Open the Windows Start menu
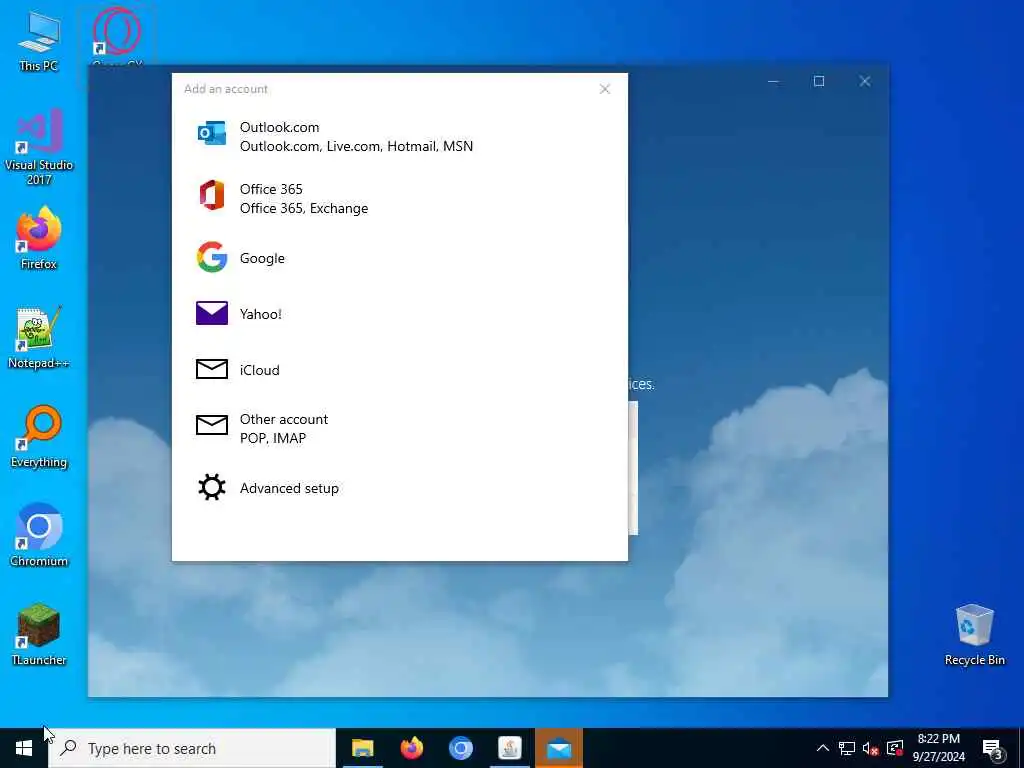 [24, 748]
